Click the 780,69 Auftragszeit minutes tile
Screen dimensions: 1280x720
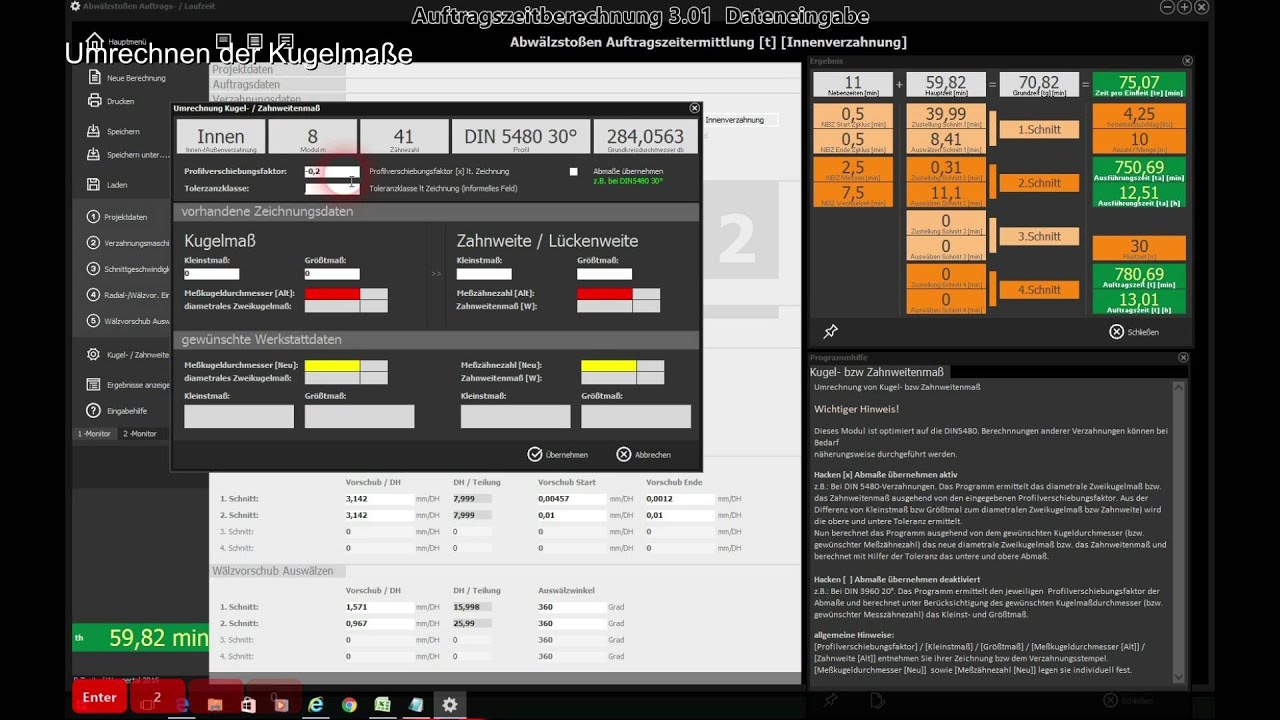click(x=1139, y=276)
